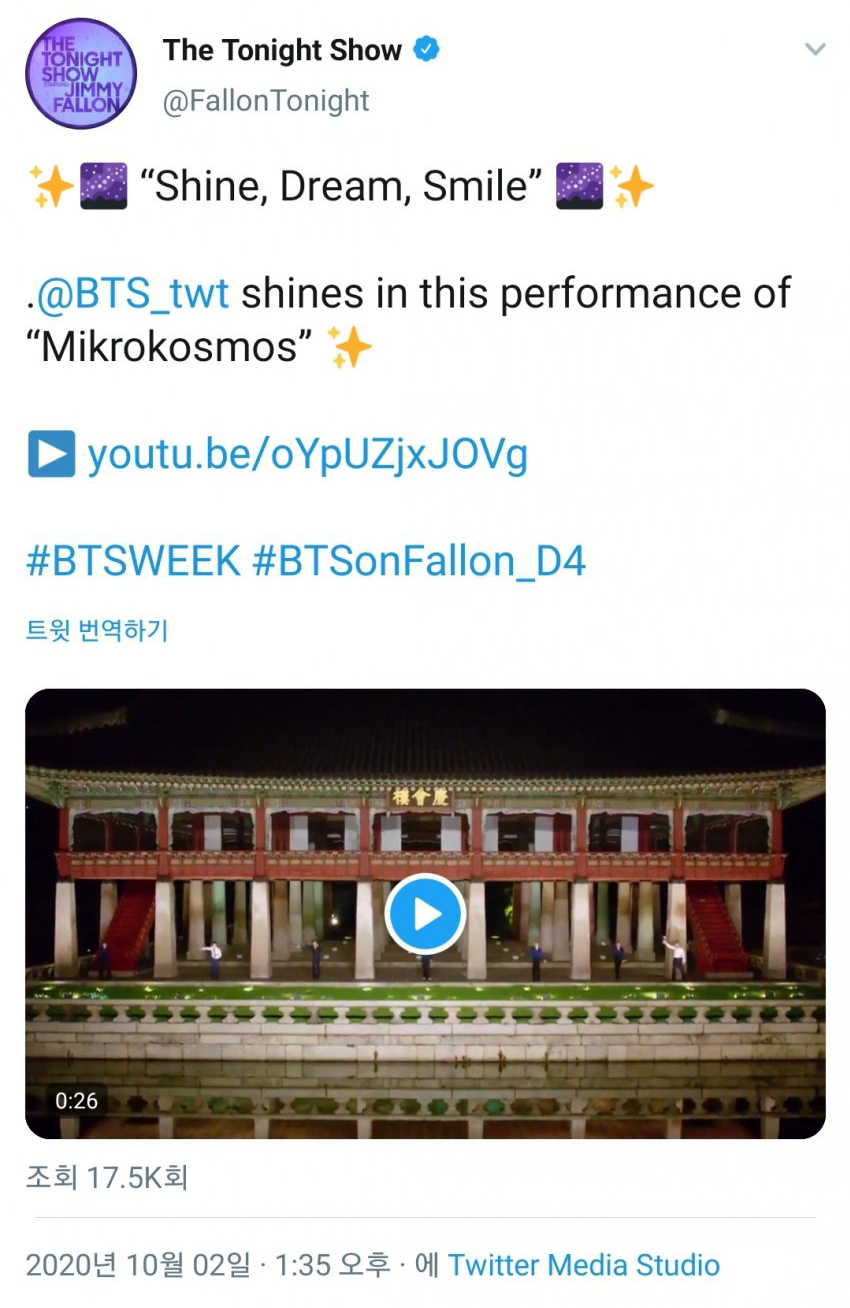Open the "The Tonight Show" display name
Image resolution: width=850 pixels, height=1308 pixels.
[x=282, y=50]
